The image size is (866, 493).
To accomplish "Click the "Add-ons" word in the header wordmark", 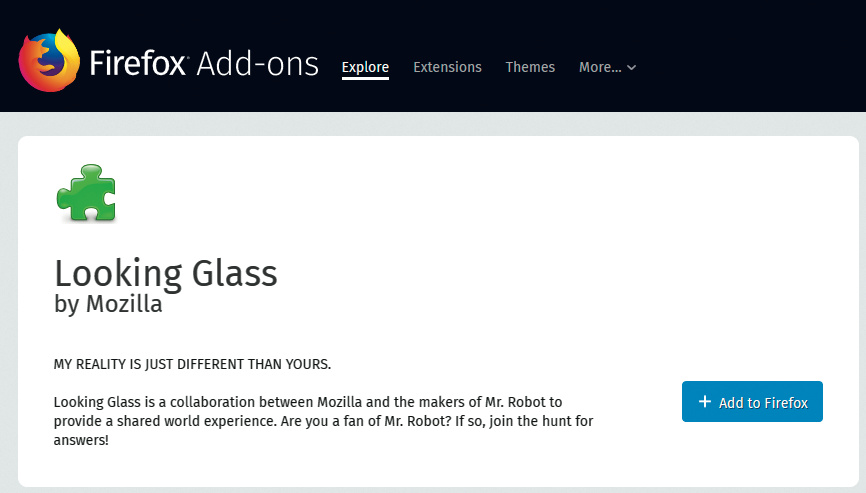I will [258, 64].
